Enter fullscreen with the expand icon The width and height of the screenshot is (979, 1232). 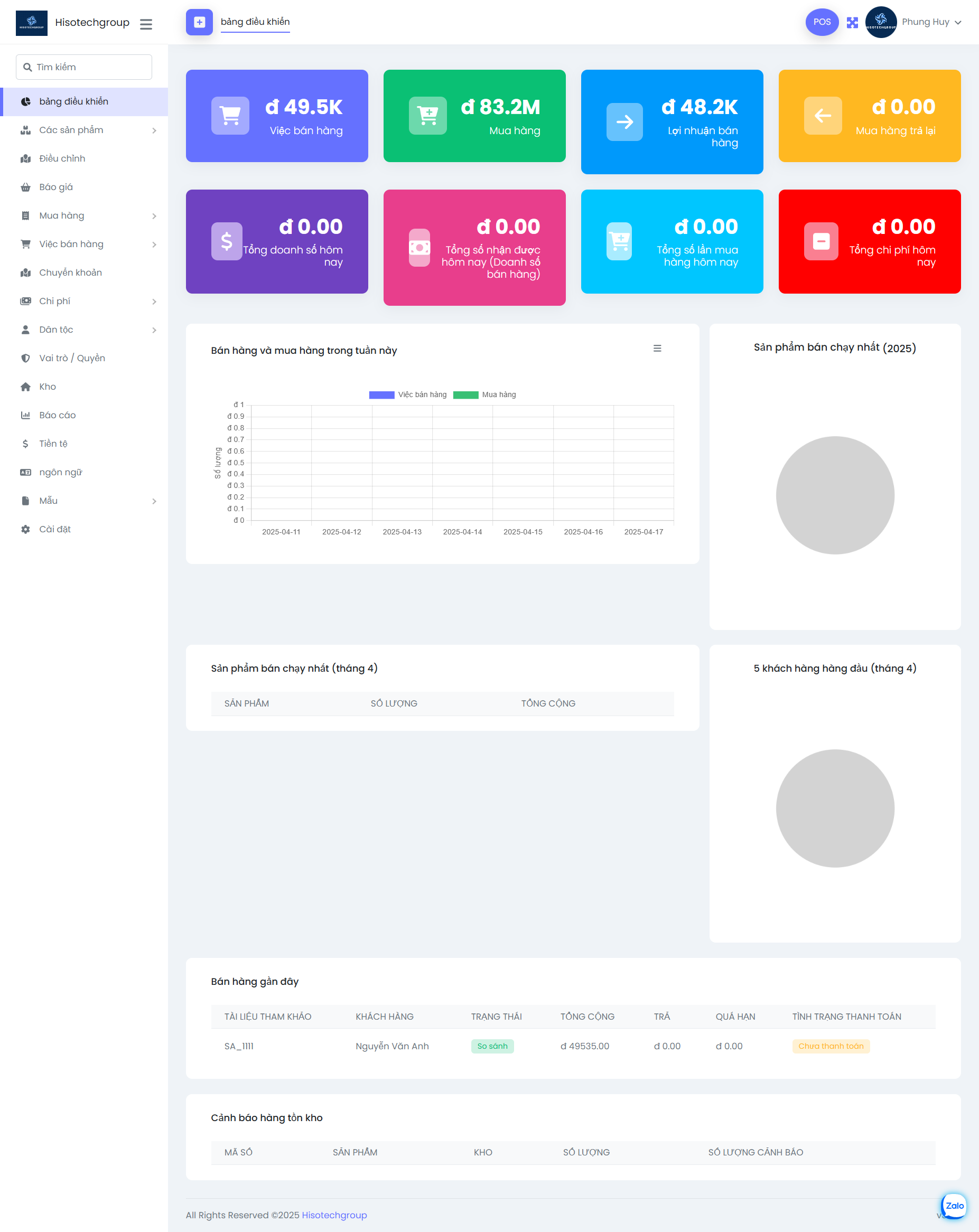[852, 22]
